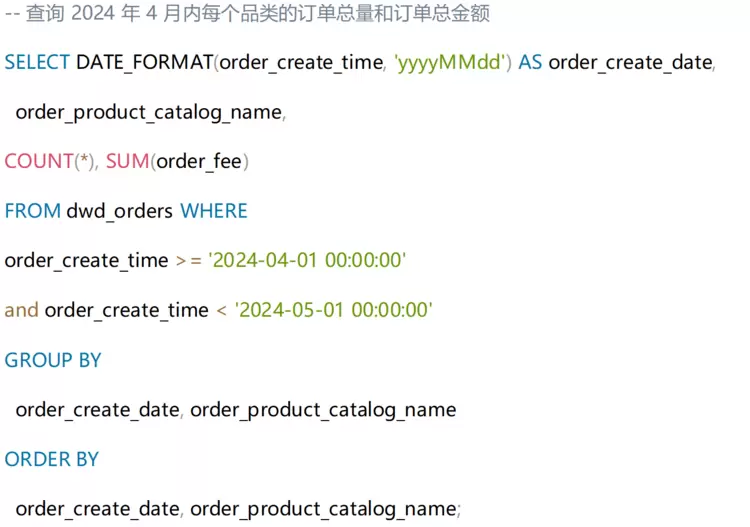Click the AS keyword
The width and height of the screenshot is (750, 527).
pyautogui.click(x=530, y=62)
